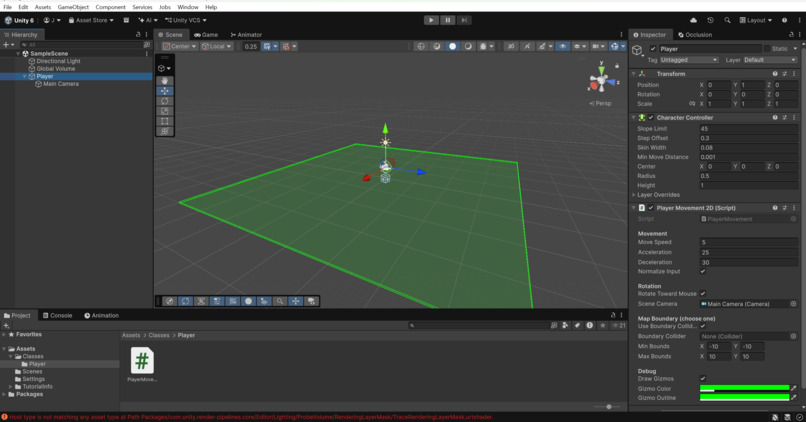Select the Hand view tool
This screenshot has height=422, width=806.
pos(164,81)
